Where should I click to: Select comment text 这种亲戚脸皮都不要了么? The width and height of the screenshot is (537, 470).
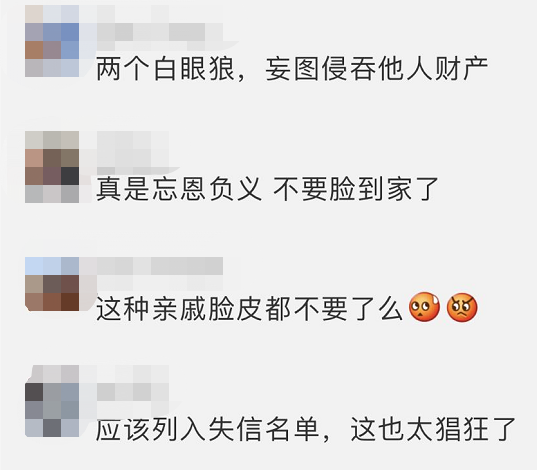click(249, 307)
